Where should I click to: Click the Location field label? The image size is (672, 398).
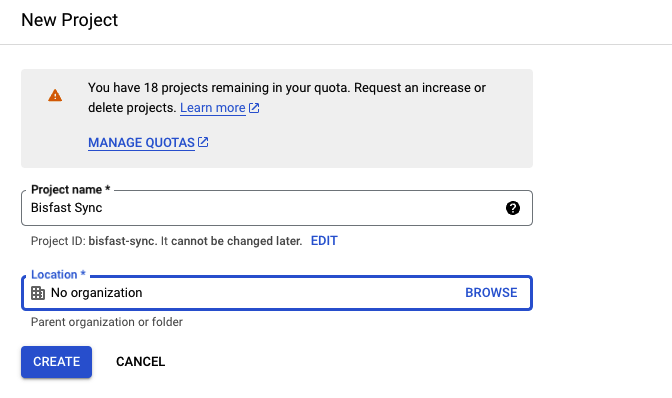pyautogui.click(x=58, y=274)
